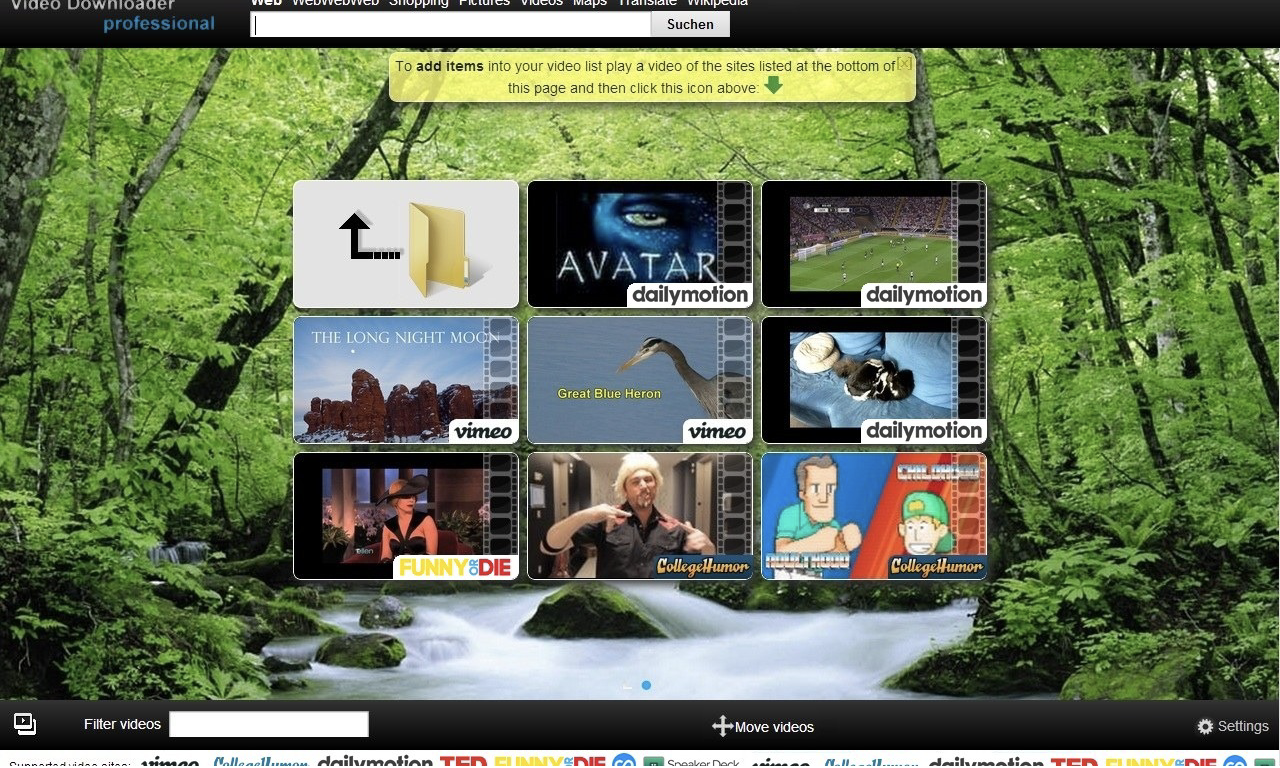
Task: Click the Suchen search button
Action: pyautogui.click(x=690, y=24)
